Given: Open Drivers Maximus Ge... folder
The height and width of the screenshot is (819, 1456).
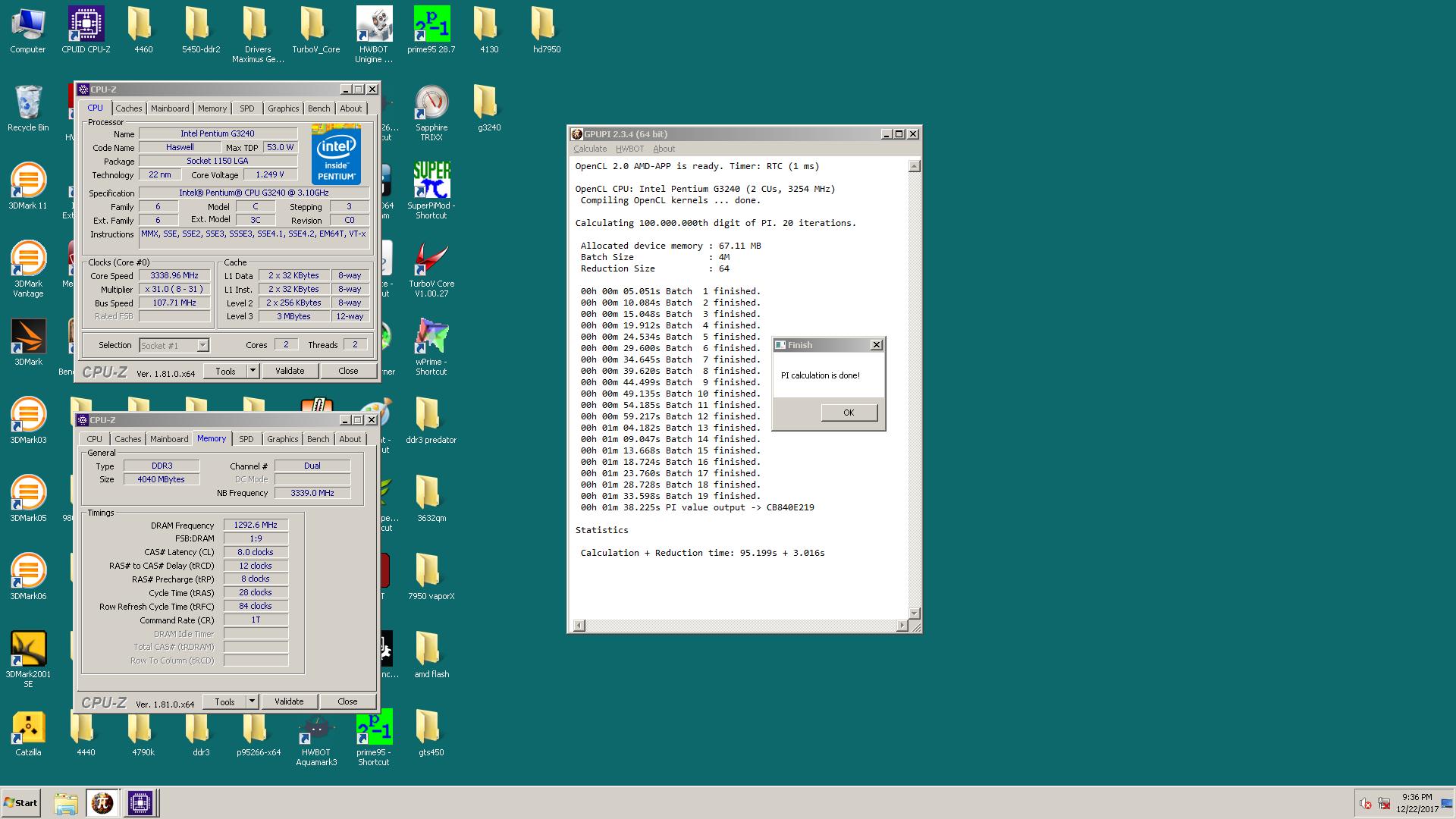Looking at the screenshot, I should tap(258, 35).
